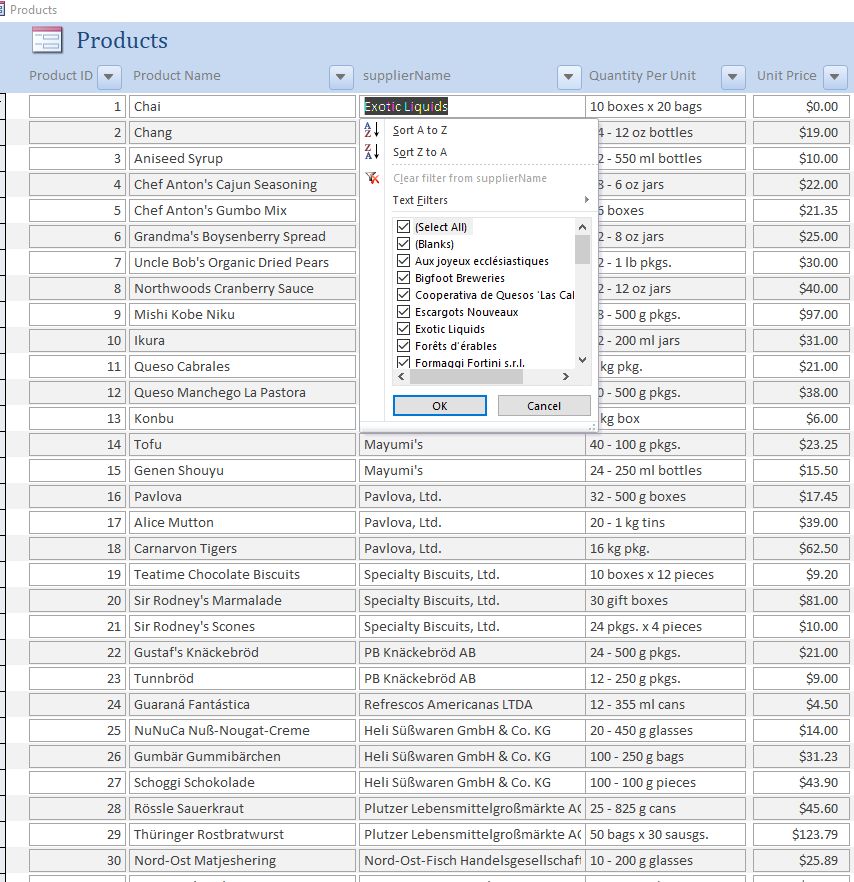Screen dimensions: 854x882
Task: Select the Guaraná Fantástica name cell
Action: click(x=242, y=704)
